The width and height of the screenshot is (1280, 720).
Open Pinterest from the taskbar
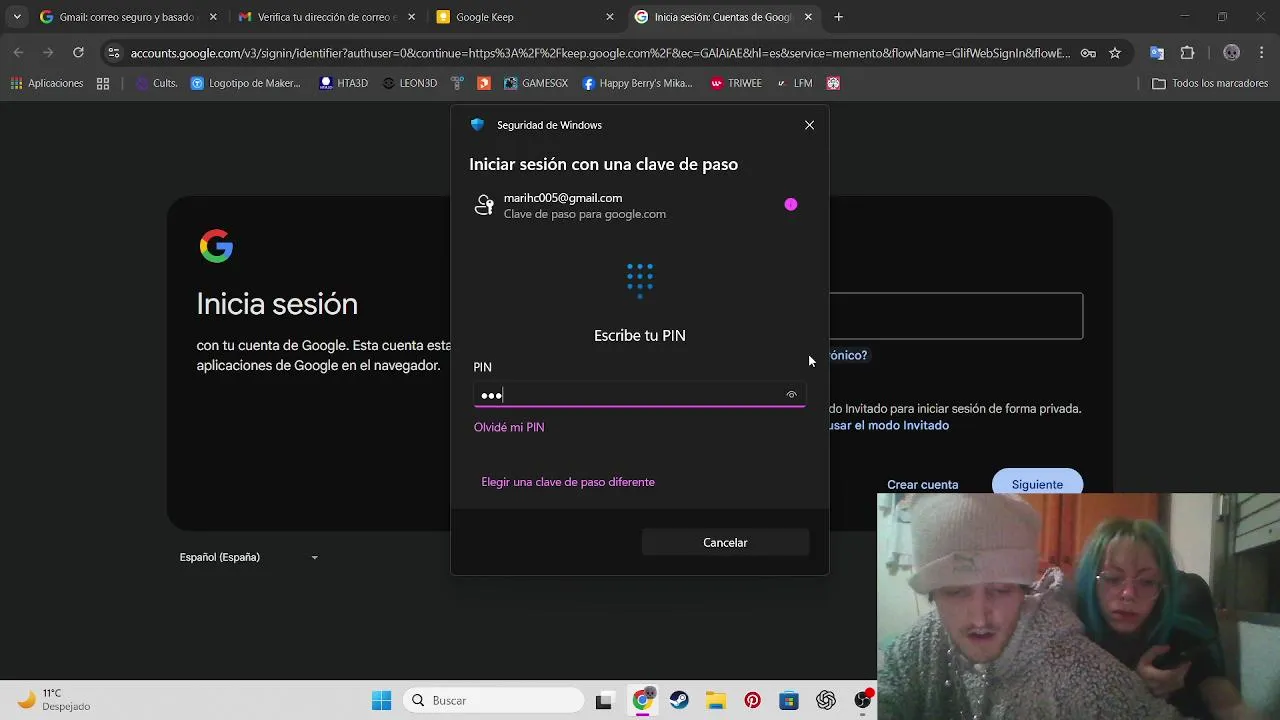point(752,701)
